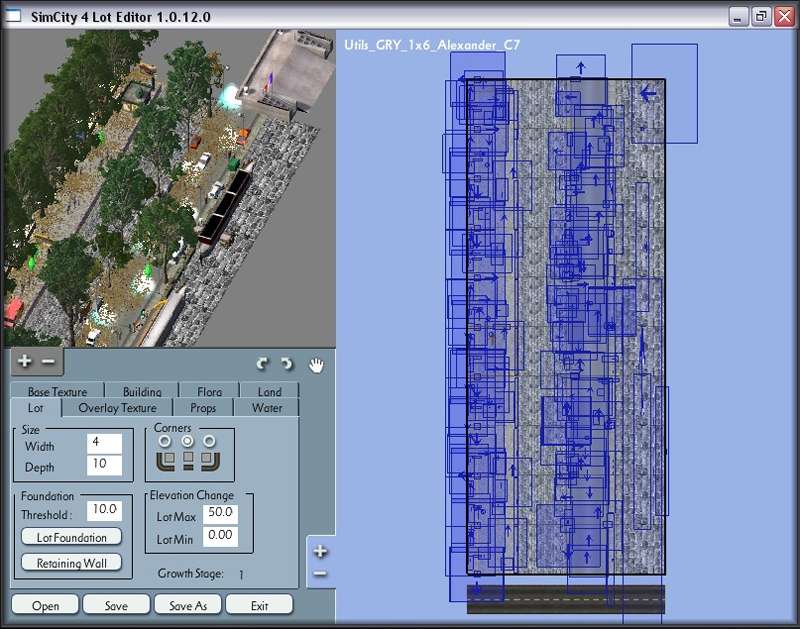
Task: Restore down the Lot Editor window
Action: (x=761, y=17)
